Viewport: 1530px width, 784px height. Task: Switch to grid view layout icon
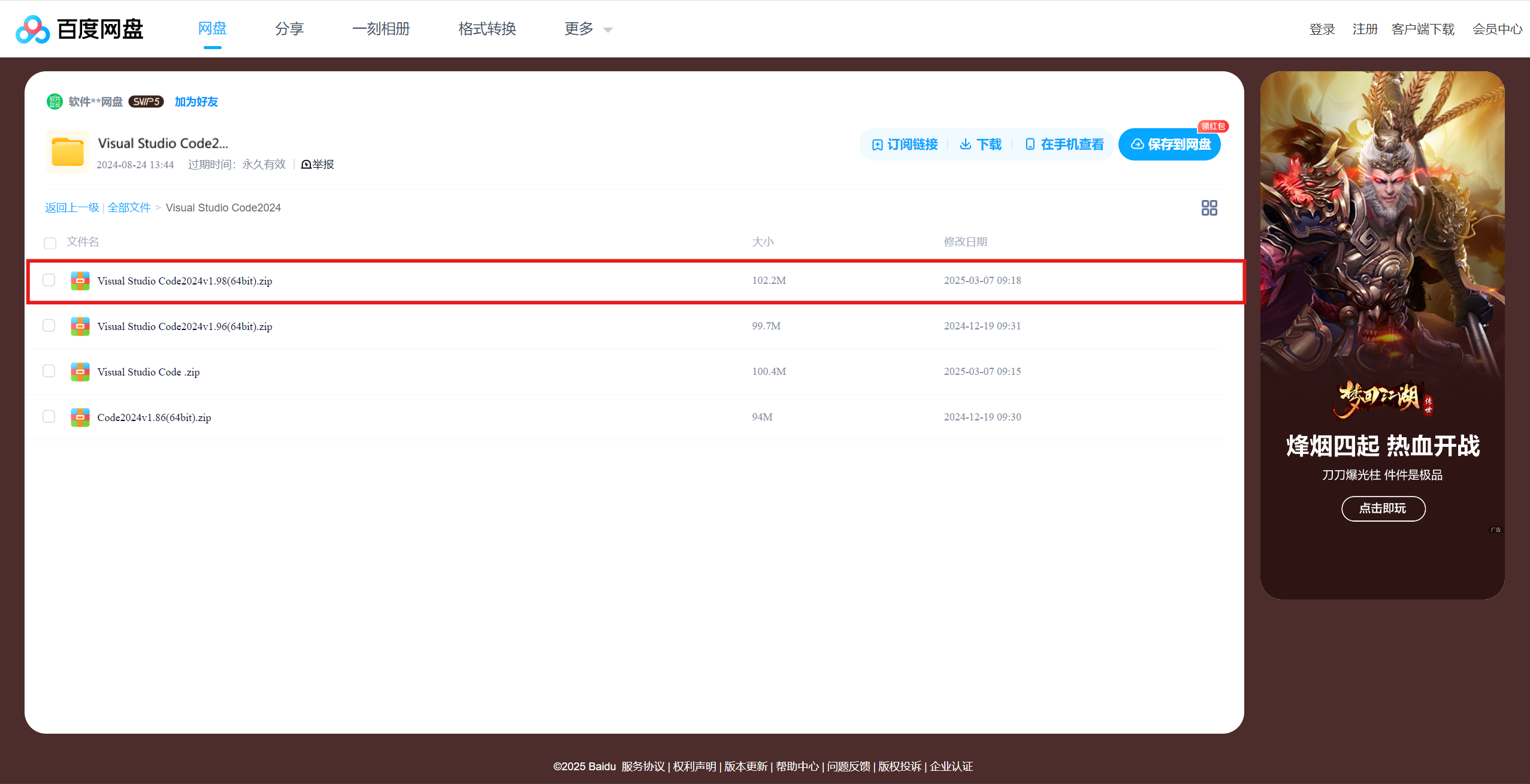[x=1209, y=208]
